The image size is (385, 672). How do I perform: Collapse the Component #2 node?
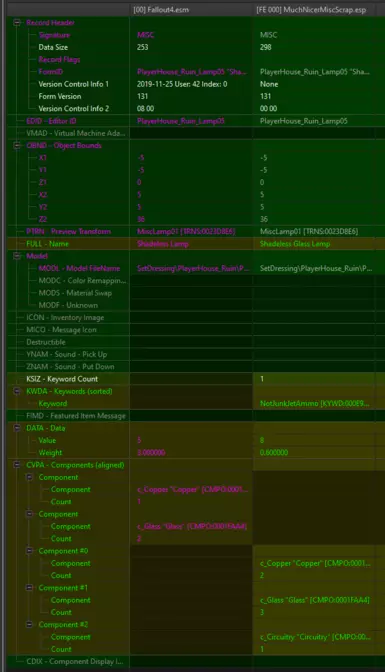pyautogui.click(x=30, y=624)
